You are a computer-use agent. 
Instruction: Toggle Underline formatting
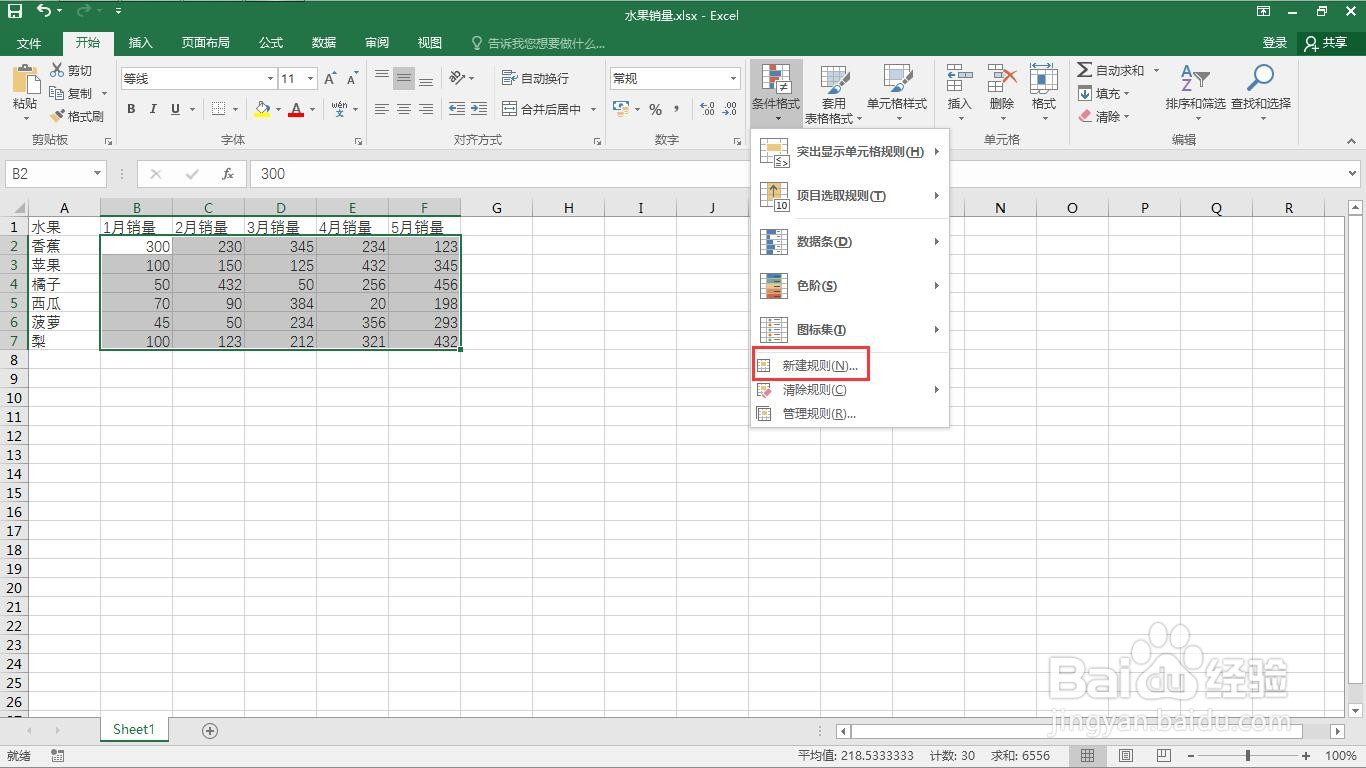coord(175,109)
